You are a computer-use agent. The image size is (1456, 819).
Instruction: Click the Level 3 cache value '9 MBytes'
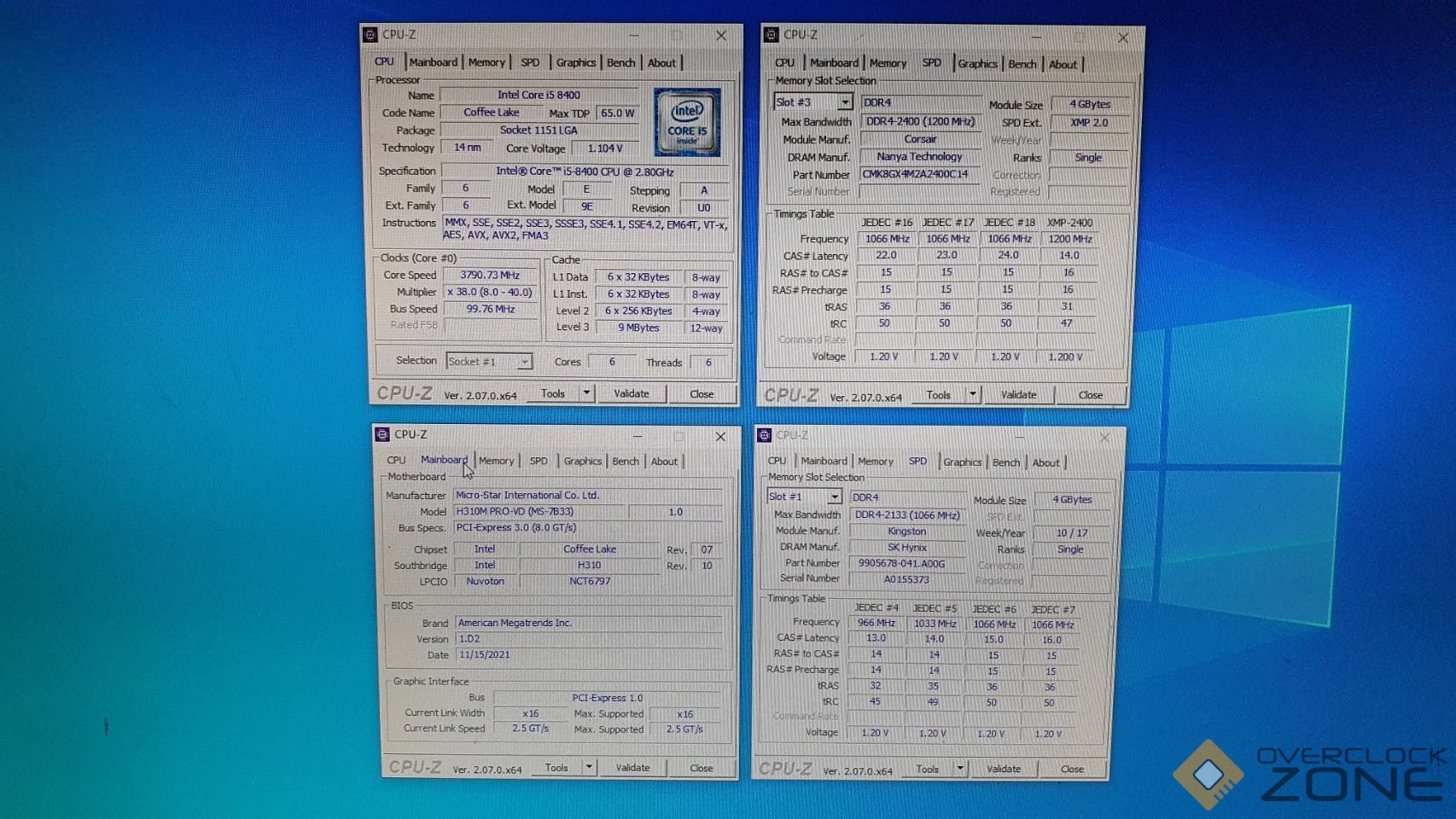[638, 328]
